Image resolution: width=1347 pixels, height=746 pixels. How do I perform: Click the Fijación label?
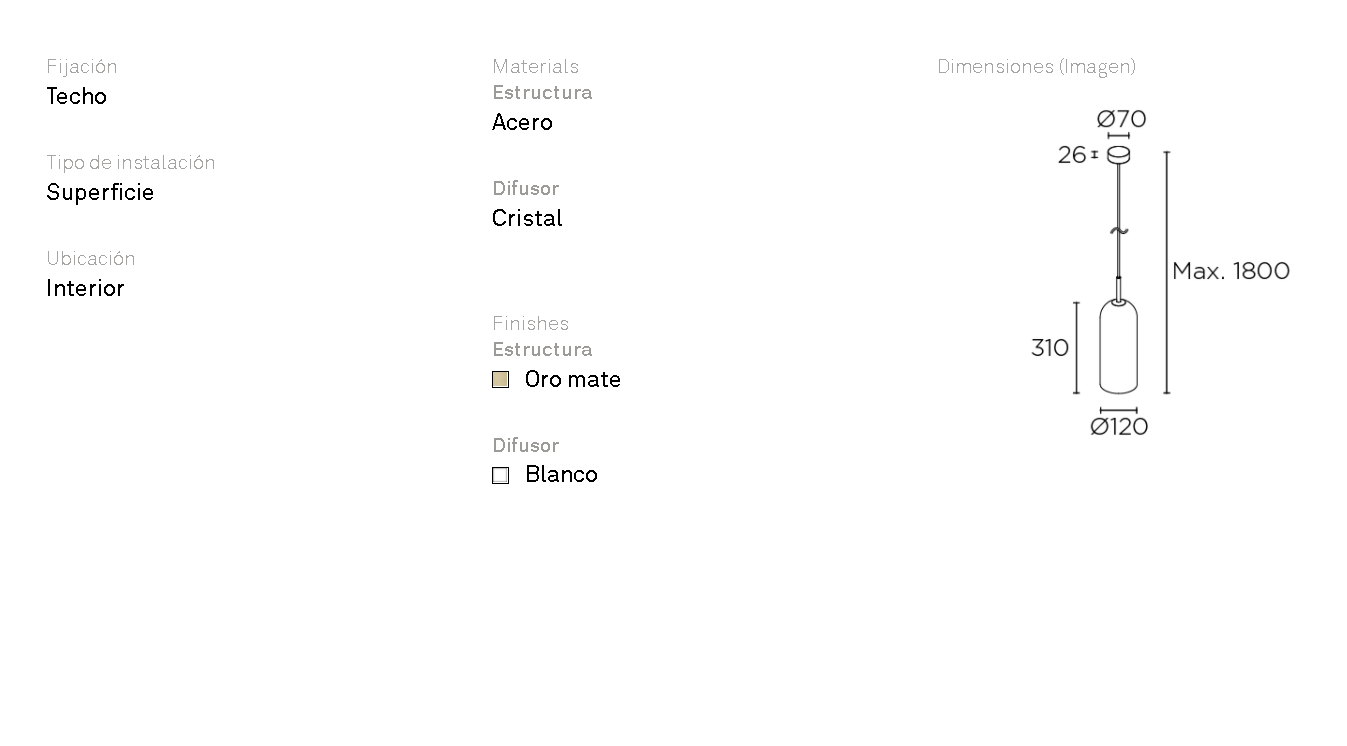coord(82,67)
